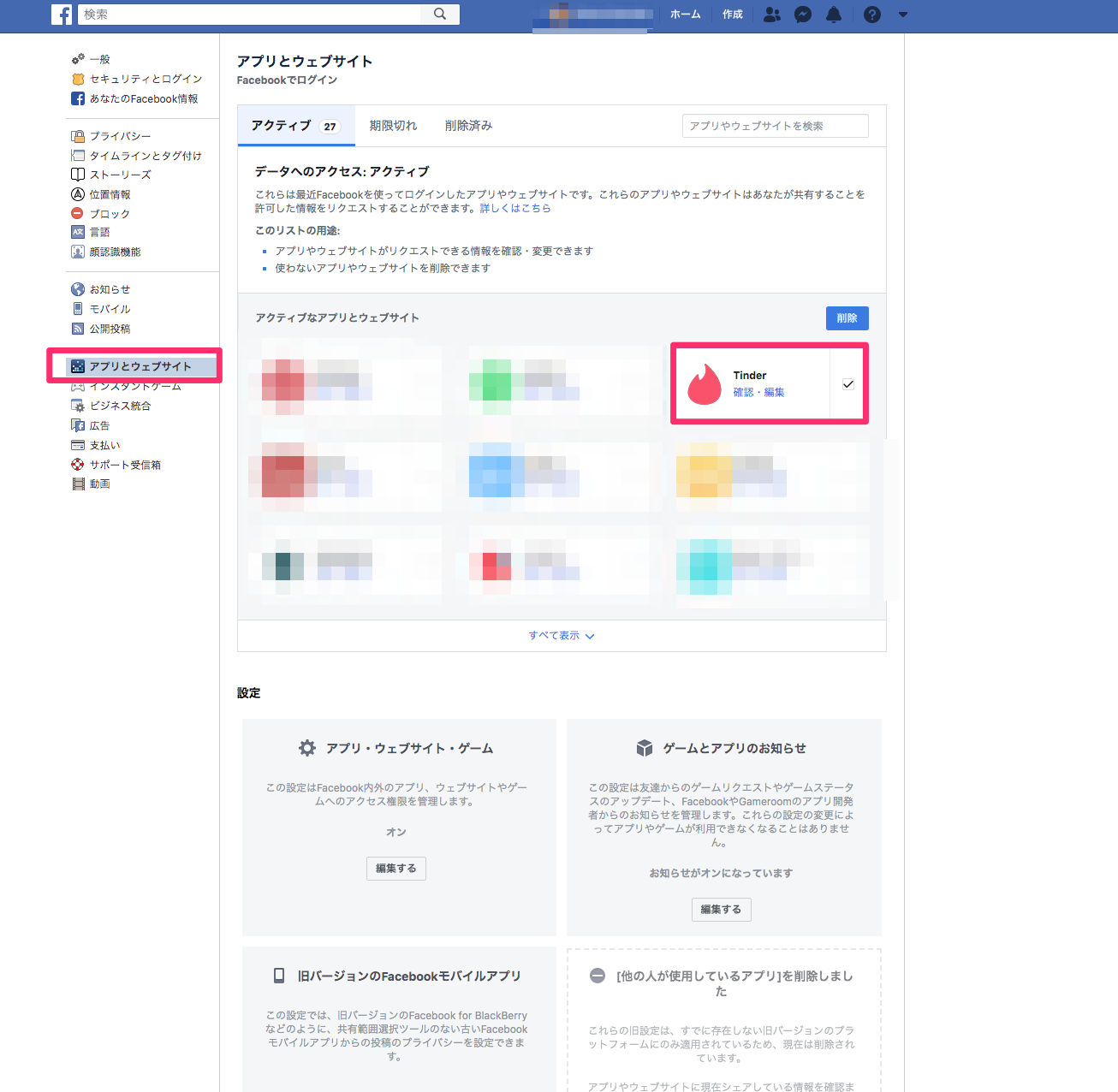Viewport: 1118px width, 1092px height.
Task: Click 編集する under ゲームとアプリのお知らせ
Action: (x=721, y=910)
